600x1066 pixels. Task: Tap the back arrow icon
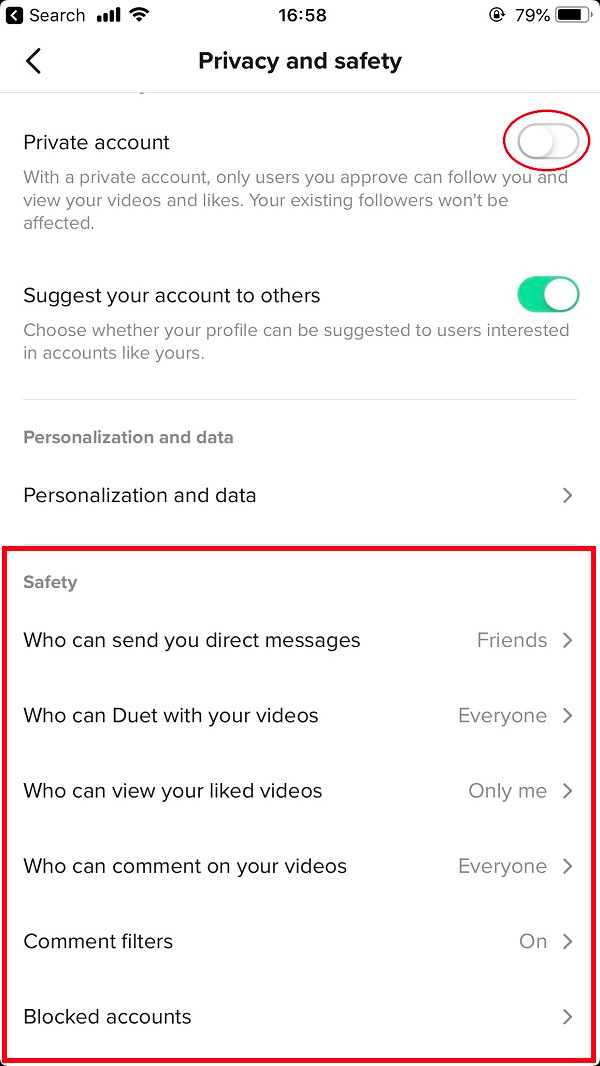coord(33,61)
